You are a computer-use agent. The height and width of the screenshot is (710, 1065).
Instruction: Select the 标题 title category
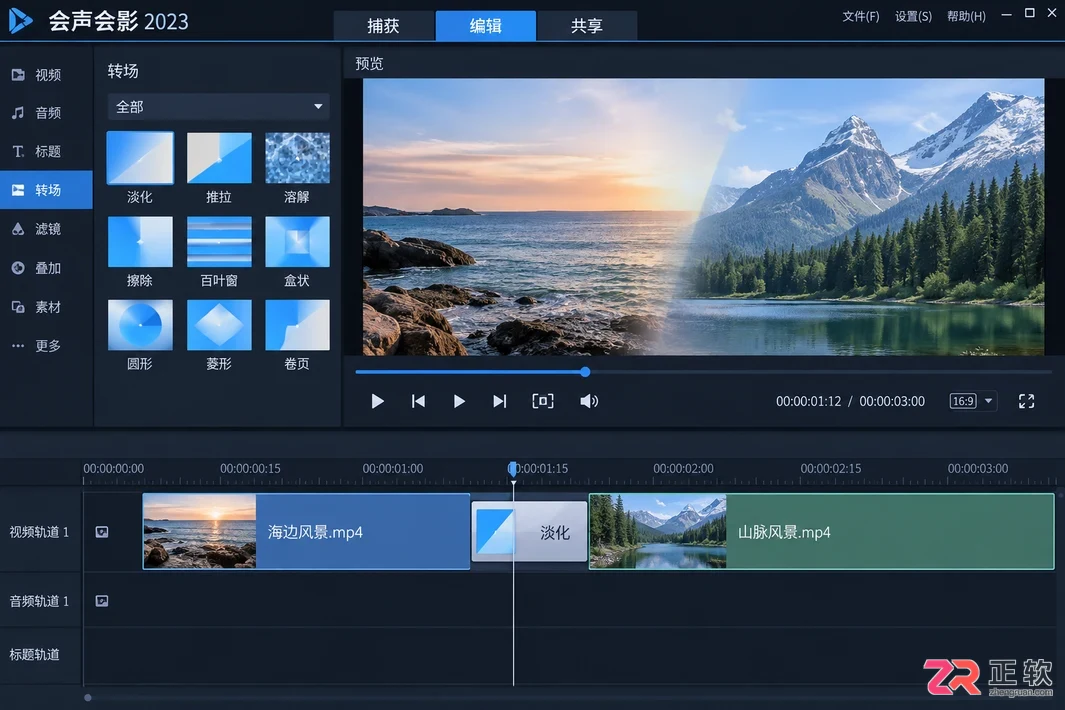coord(46,151)
